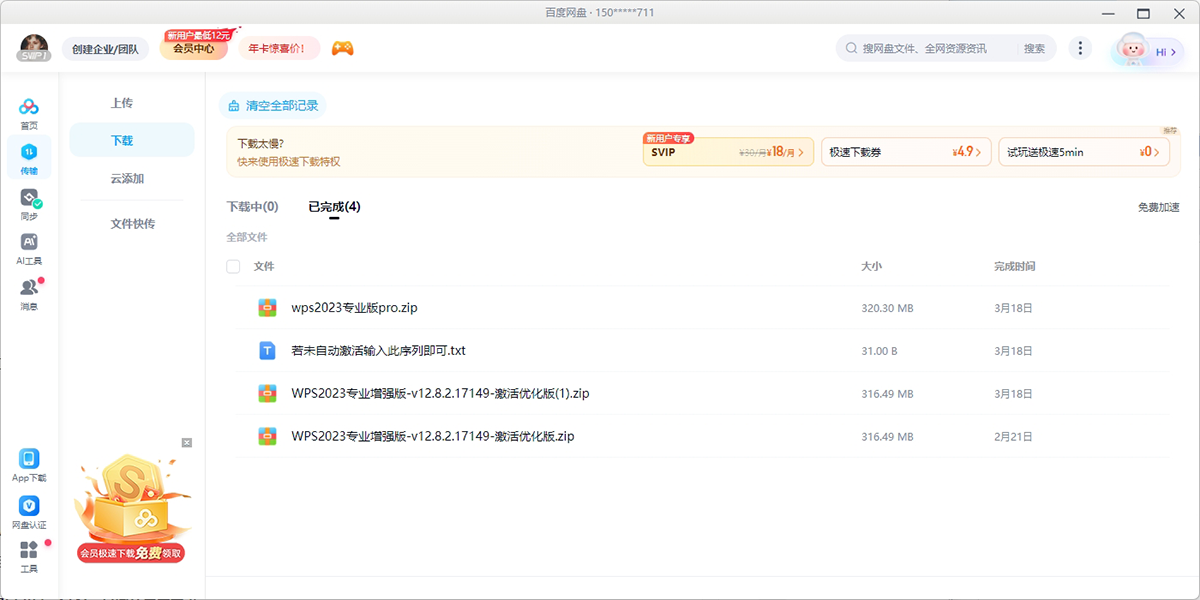This screenshot has height=600, width=1200.
Task: Toggle the select-all checkbox next to 文件
Action: (x=233, y=266)
